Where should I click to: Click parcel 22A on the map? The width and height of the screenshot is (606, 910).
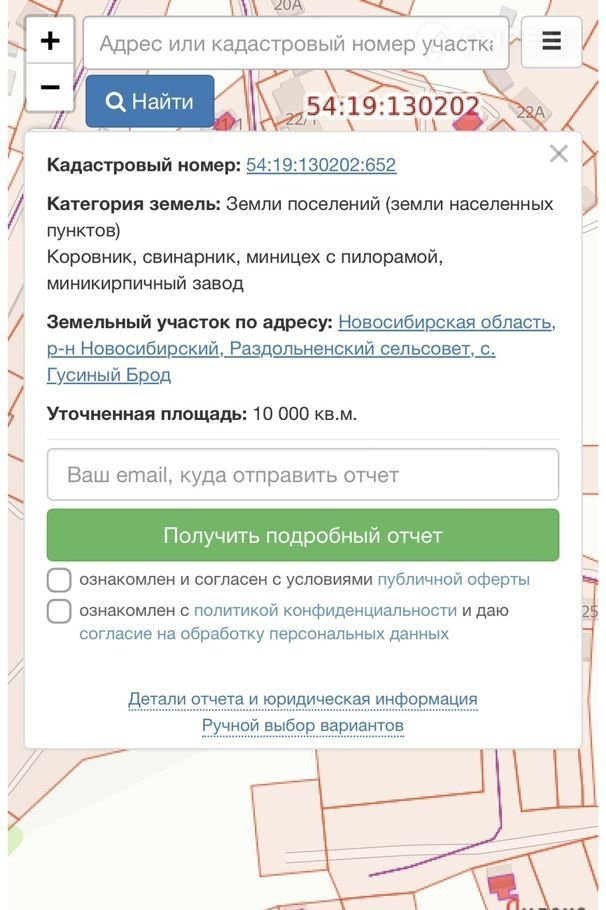tap(531, 112)
